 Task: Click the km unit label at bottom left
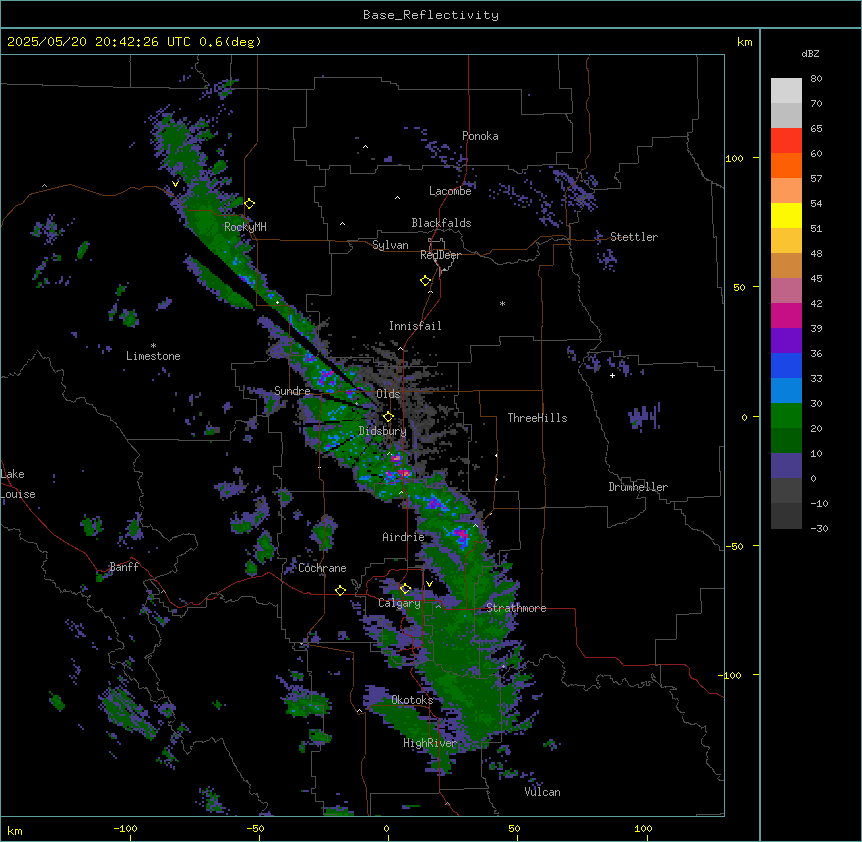[14, 830]
